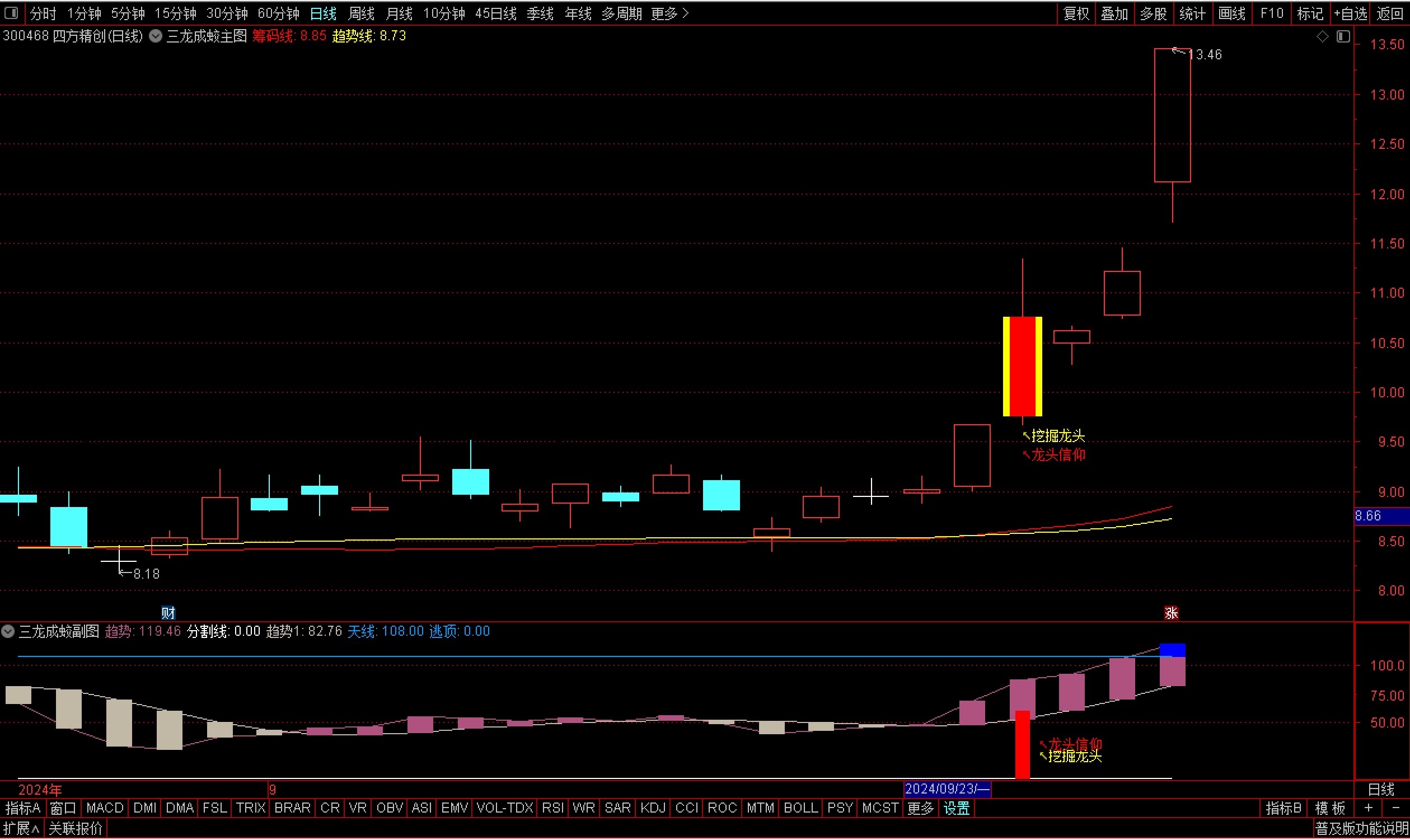Select the 指标B tab

[1283, 809]
